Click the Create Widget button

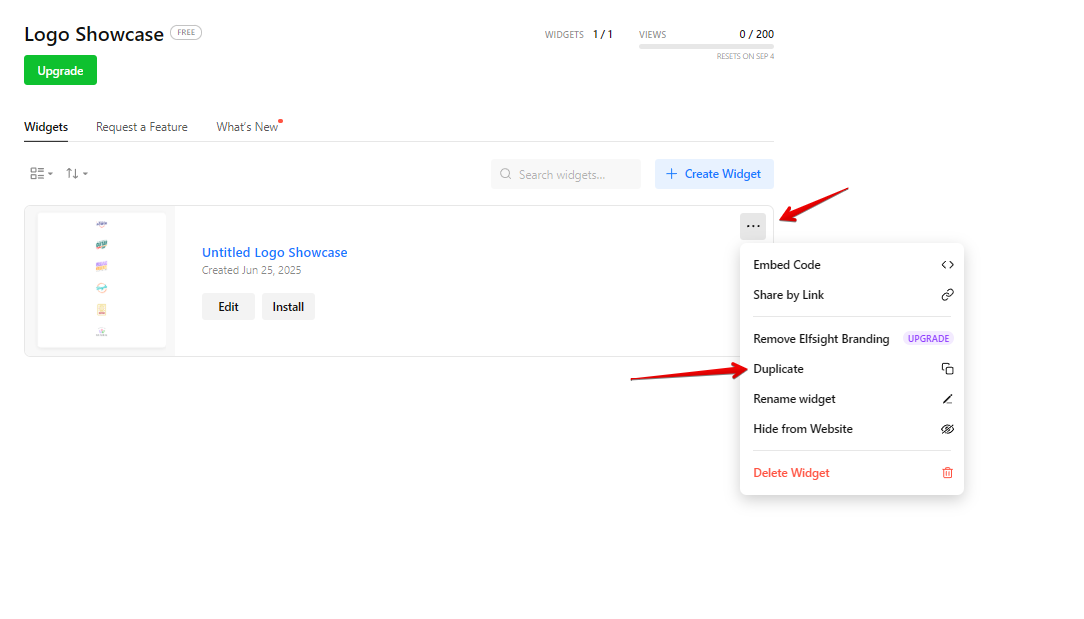click(714, 174)
